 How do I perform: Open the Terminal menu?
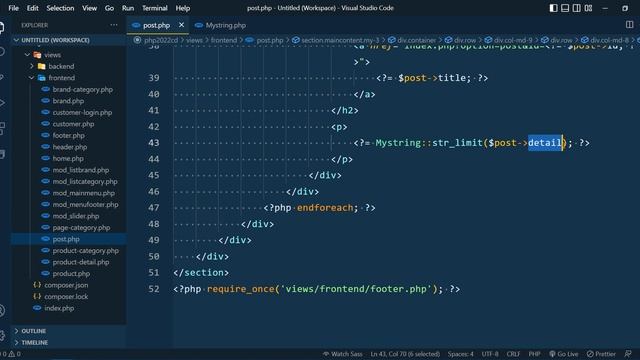[x=155, y=8]
